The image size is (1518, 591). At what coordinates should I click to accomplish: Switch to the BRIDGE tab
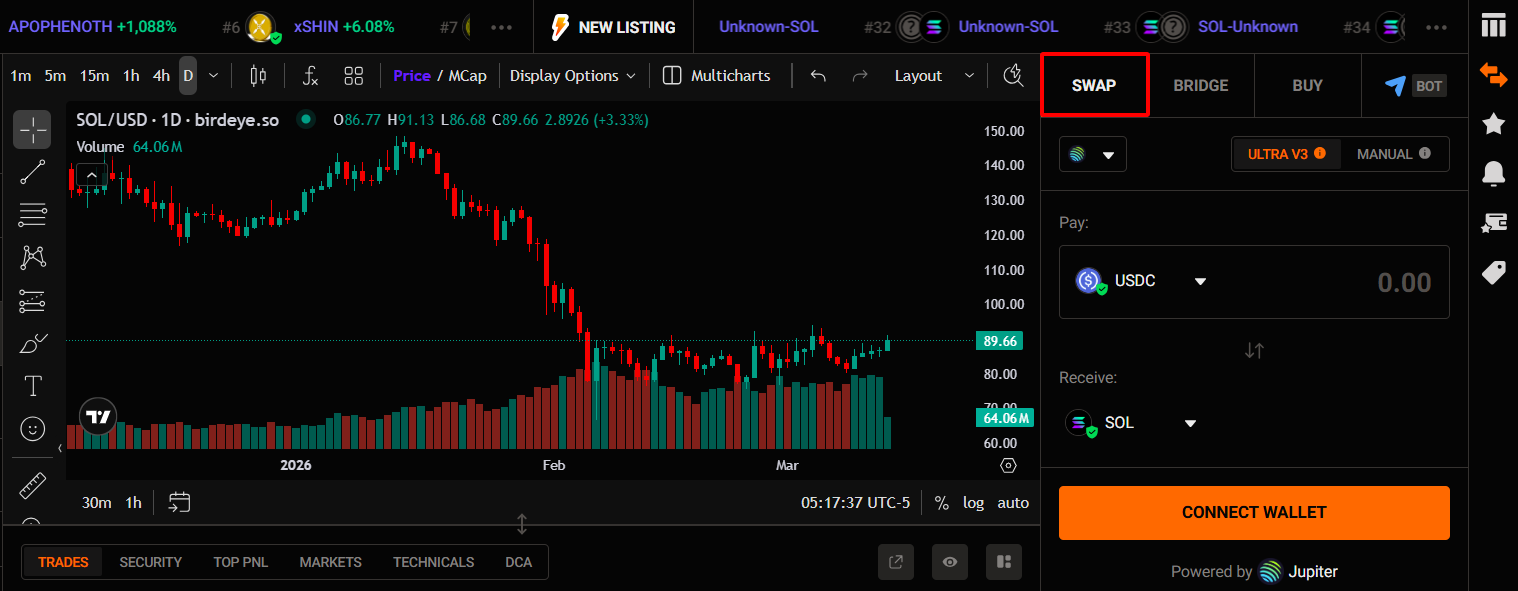pyautogui.click(x=1200, y=86)
